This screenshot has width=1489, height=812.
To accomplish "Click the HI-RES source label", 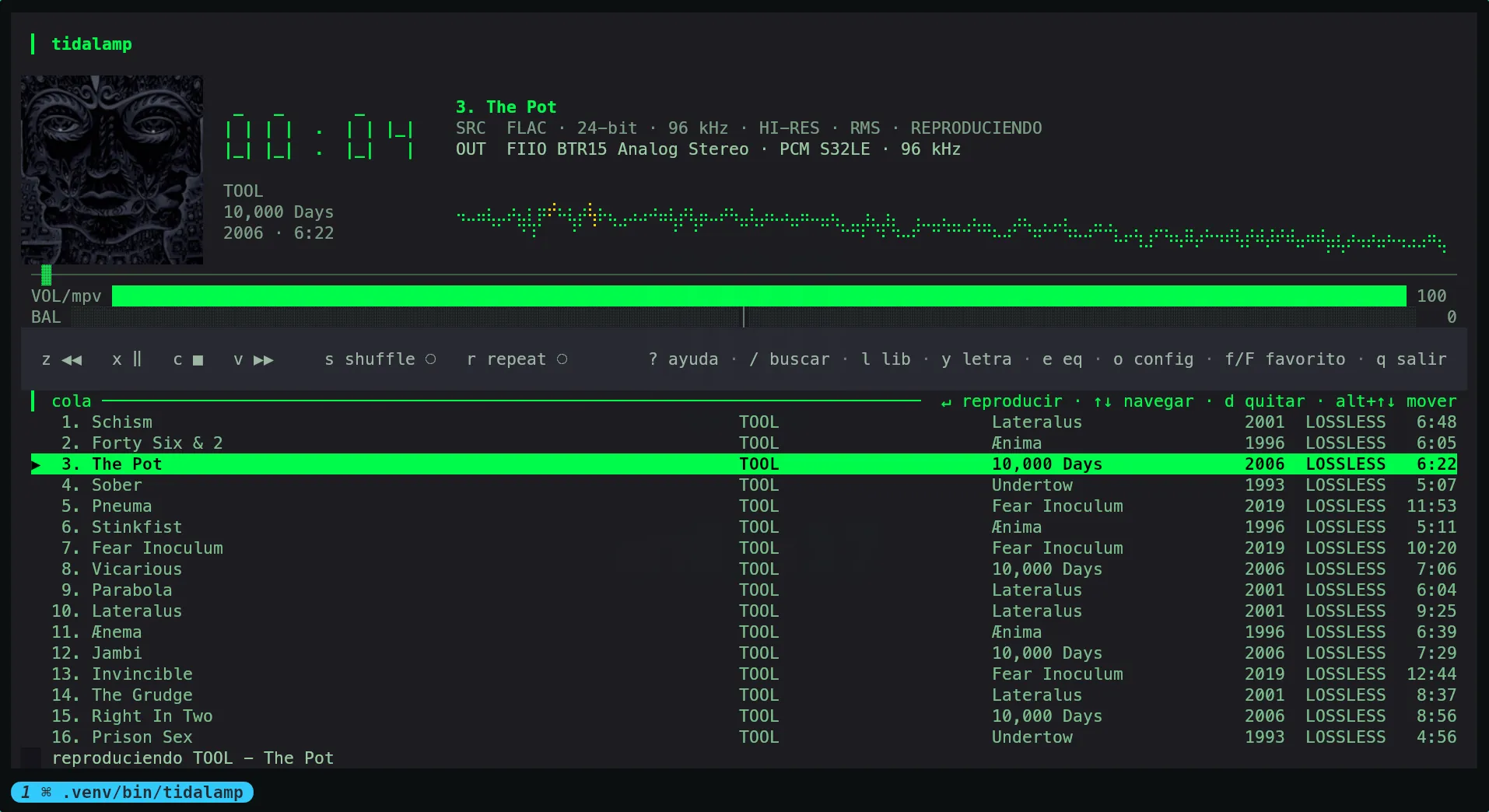I will (790, 128).
